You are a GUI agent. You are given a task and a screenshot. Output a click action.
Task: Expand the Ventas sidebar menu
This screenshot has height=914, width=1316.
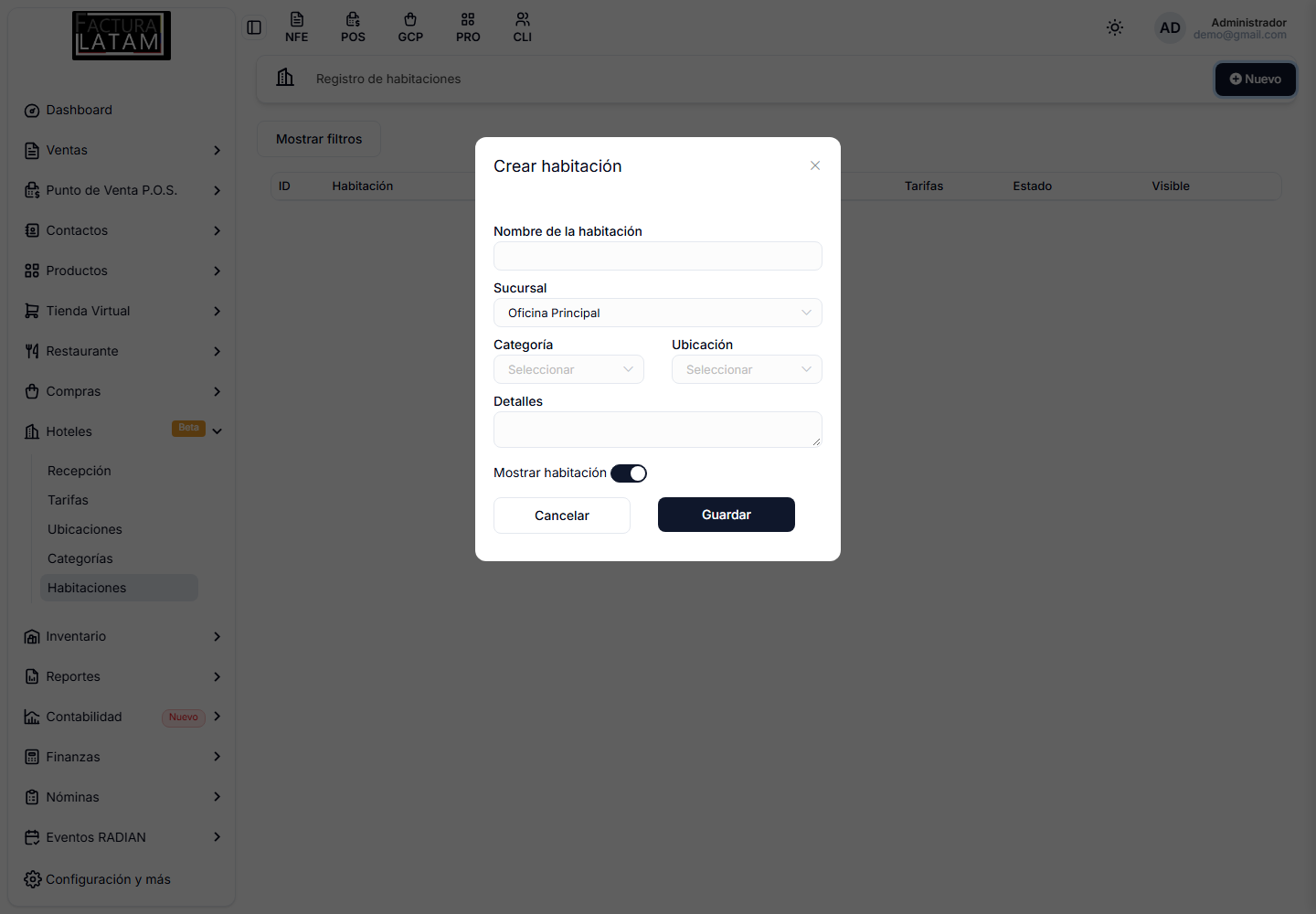pos(122,150)
